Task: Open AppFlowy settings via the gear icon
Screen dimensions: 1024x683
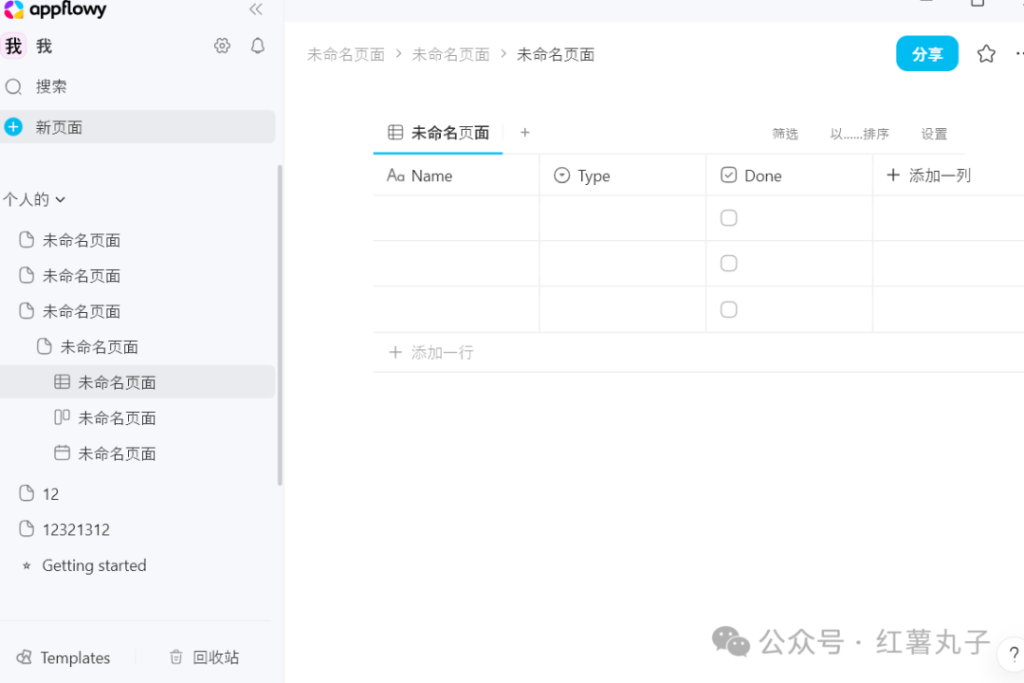Action: tap(222, 45)
